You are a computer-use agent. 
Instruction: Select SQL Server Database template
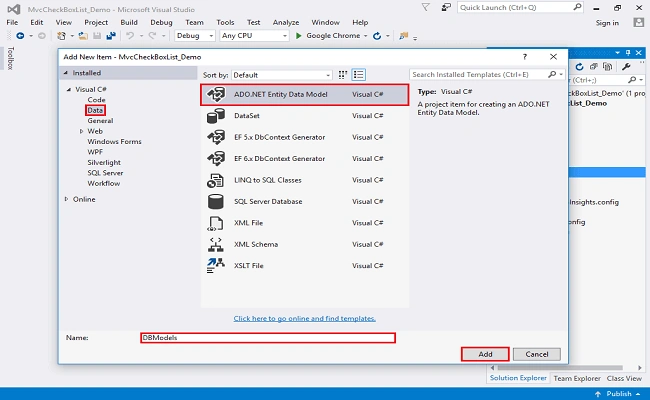304,202
